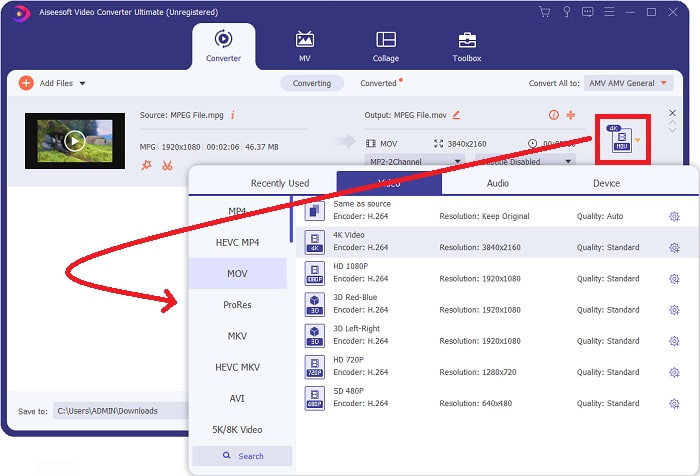Screen dimensions: 700x476
Task: Open settings gear for 3D Left-Right
Action: [x=674, y=341]
